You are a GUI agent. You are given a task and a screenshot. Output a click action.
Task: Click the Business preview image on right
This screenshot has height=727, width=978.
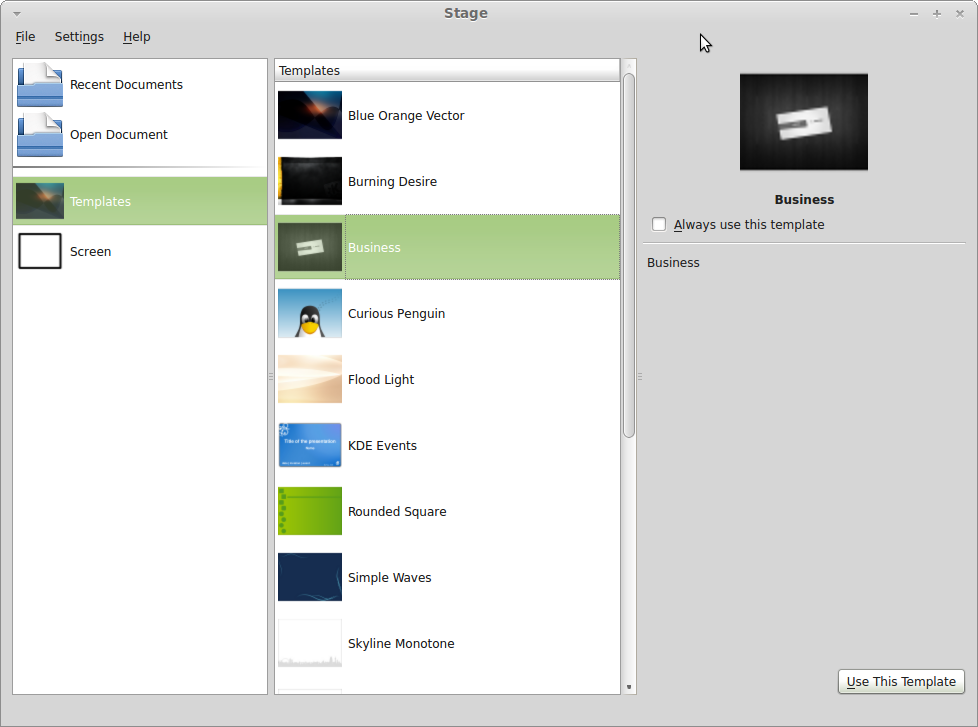click(x=803, y=122)
